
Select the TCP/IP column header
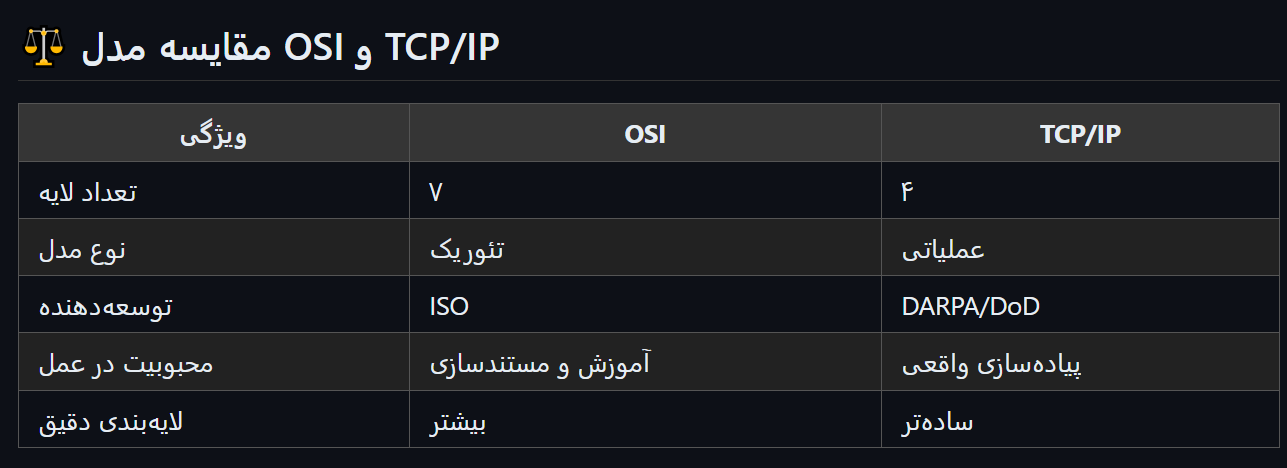click(1079, 134)
